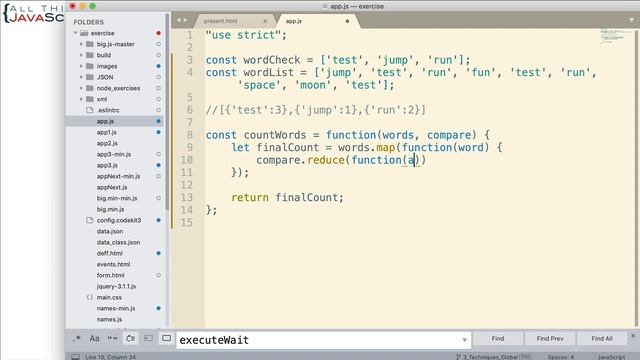The width and height of the screenshot is (640, 360).
Task: Close the present.html tab
Action: 265,21
